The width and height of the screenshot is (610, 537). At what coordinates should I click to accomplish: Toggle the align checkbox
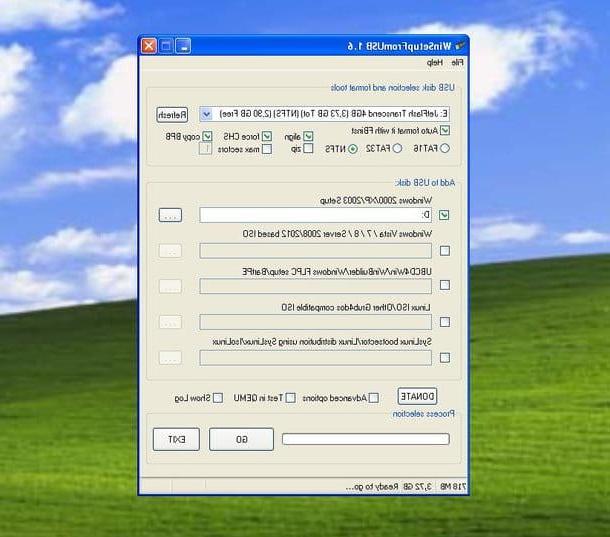[x=308, y=136]
